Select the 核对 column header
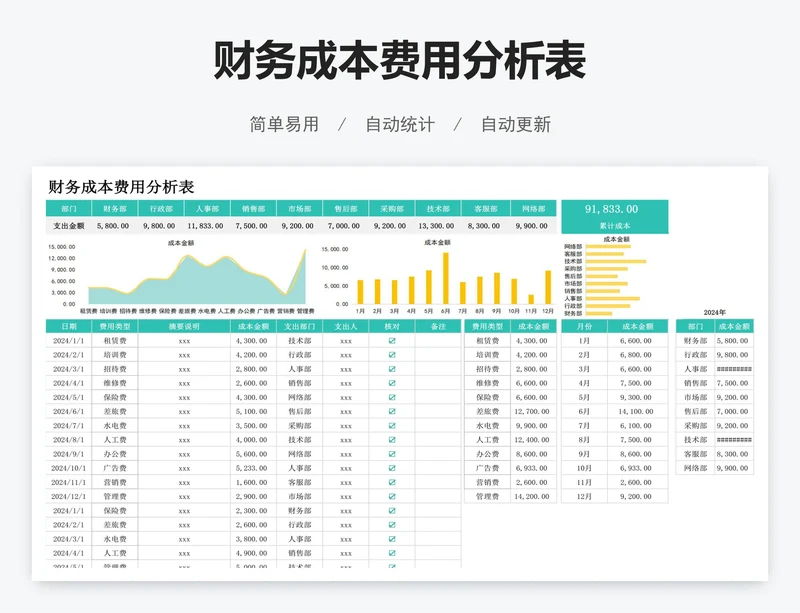The image size is (800, 613). (392, 327)
